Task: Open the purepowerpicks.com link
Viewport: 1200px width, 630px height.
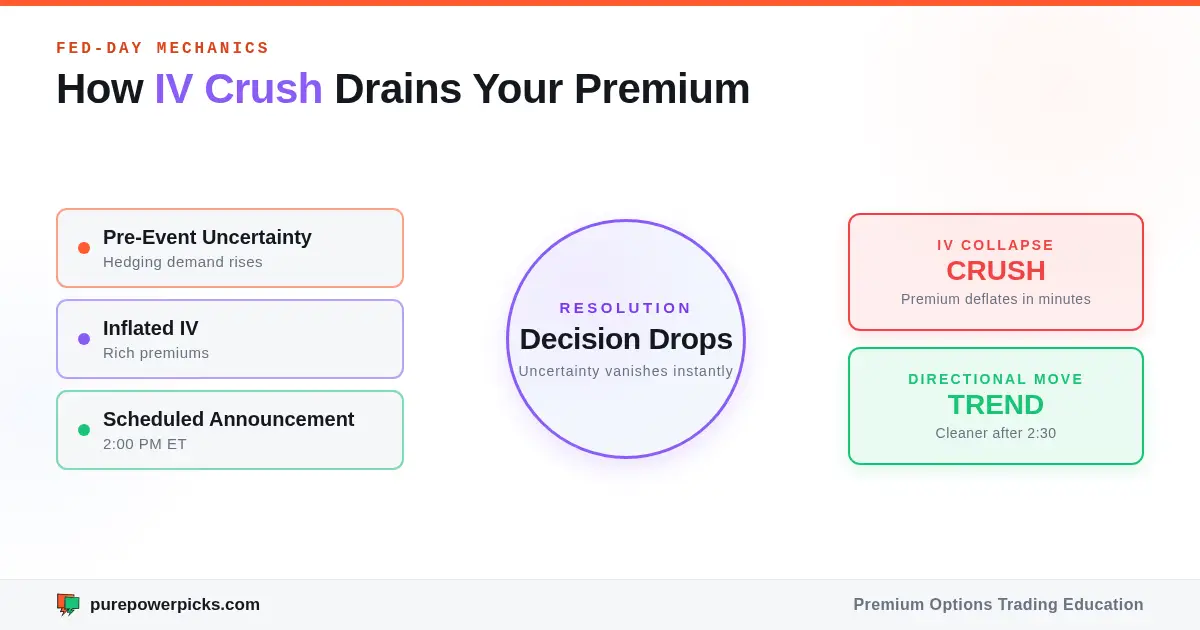Action: (175, 604)
